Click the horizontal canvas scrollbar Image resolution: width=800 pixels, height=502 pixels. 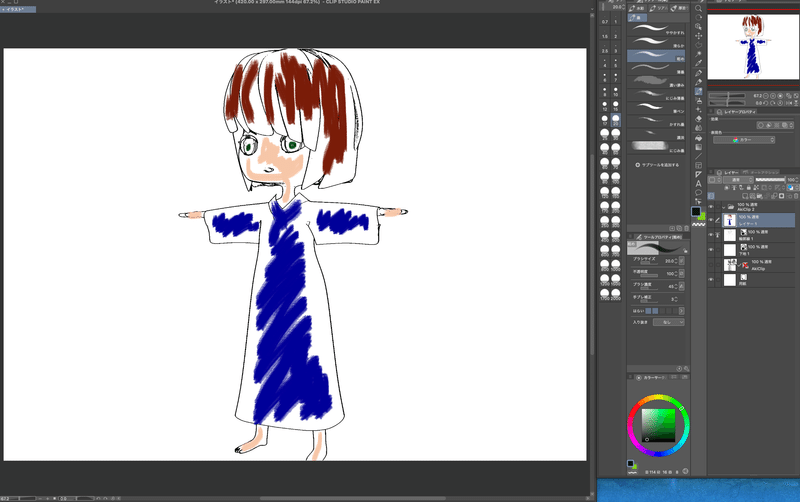coord(352,498)
